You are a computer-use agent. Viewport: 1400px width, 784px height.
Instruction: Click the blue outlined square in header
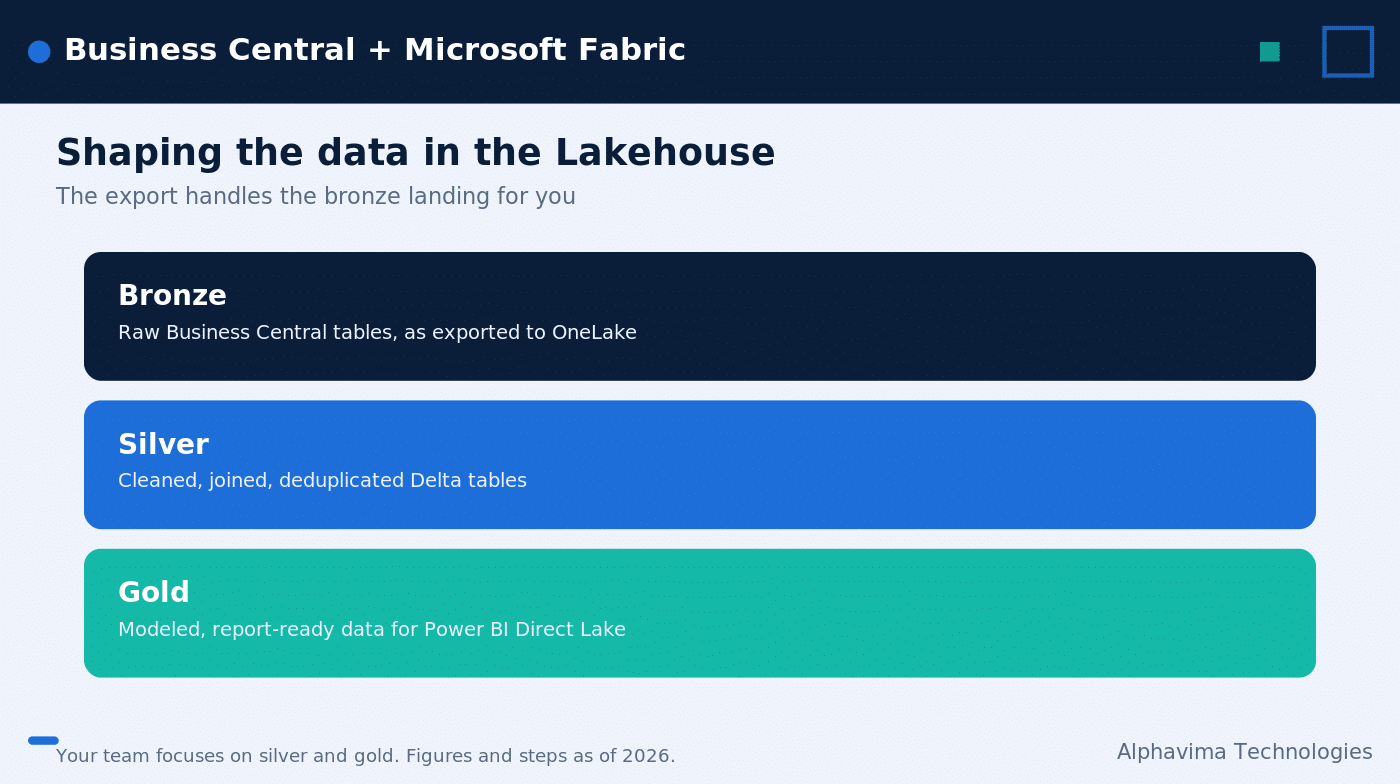(x=1348, y=51)
